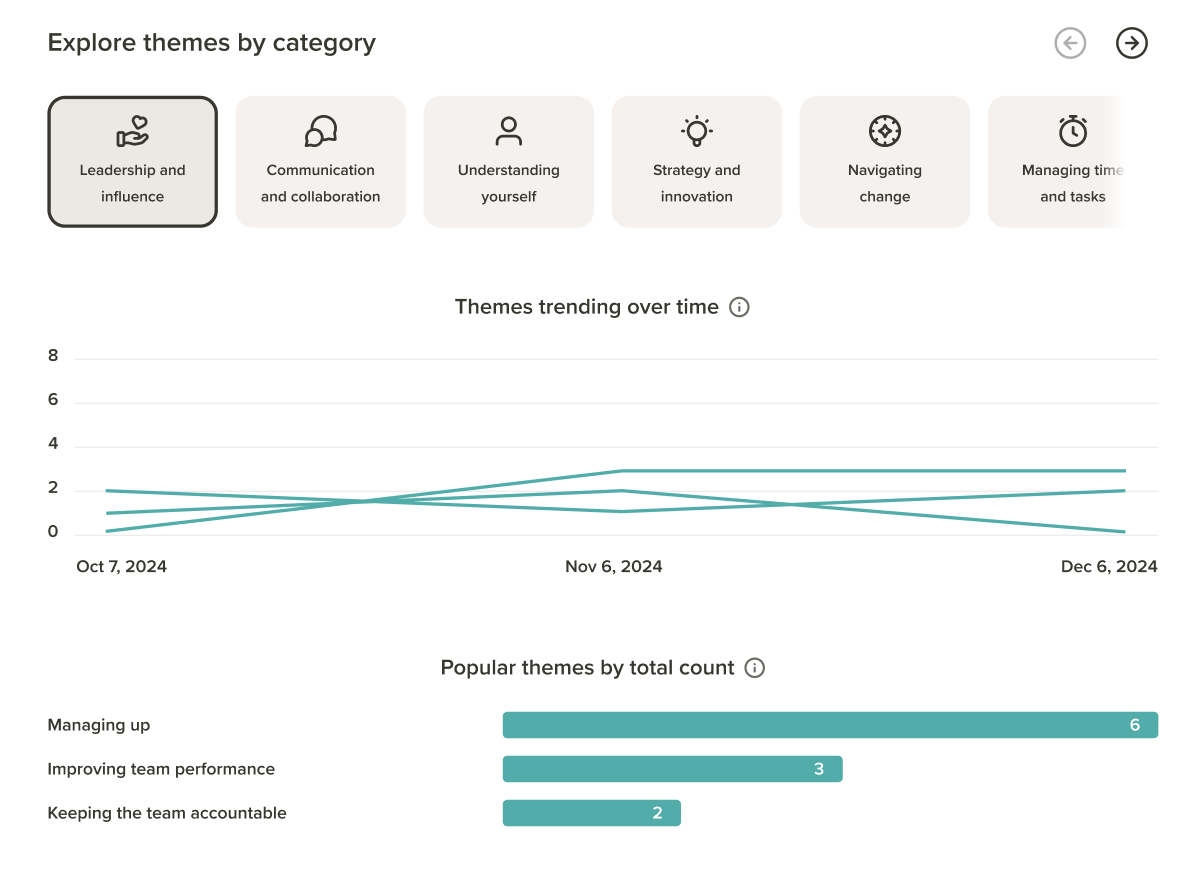1204x869 pixels.
Task: Click the compass Navigating change icon
Action: point(885,131)
